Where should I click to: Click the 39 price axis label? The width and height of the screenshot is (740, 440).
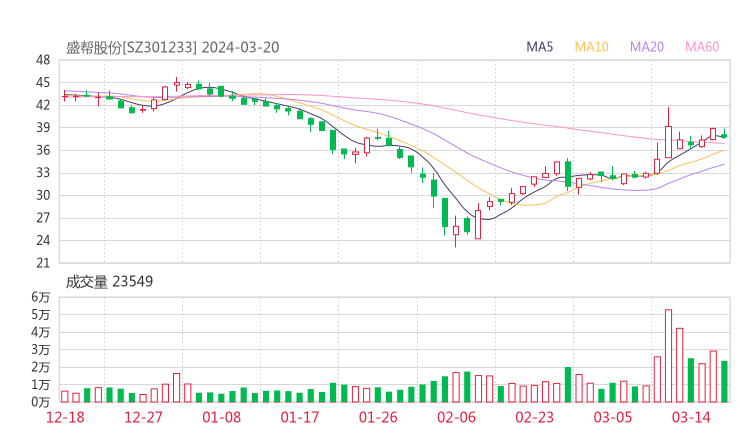(43, 127)
